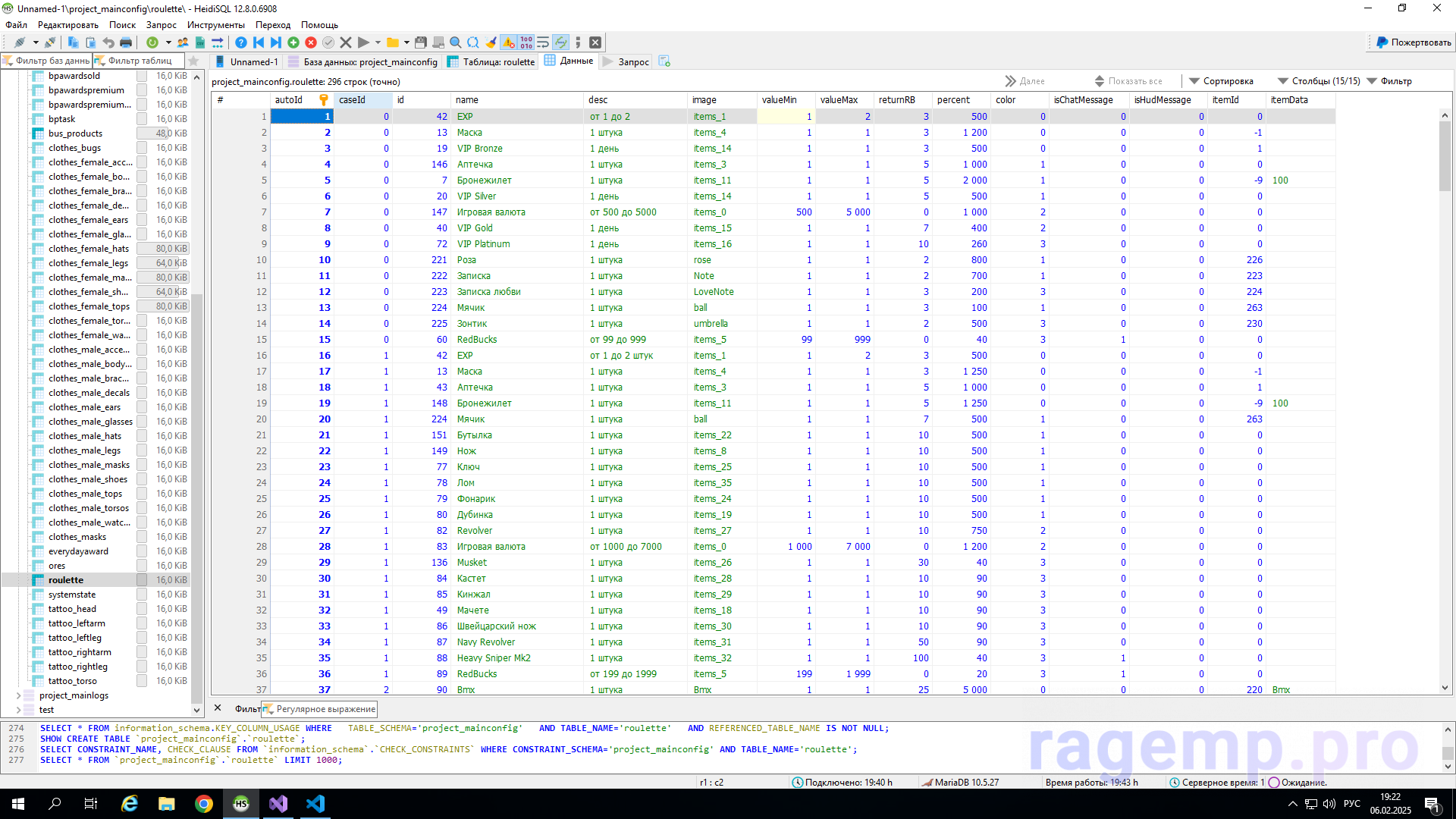Expand the project_mainlogs database node

pyautogui.click(x=18, y=695)
